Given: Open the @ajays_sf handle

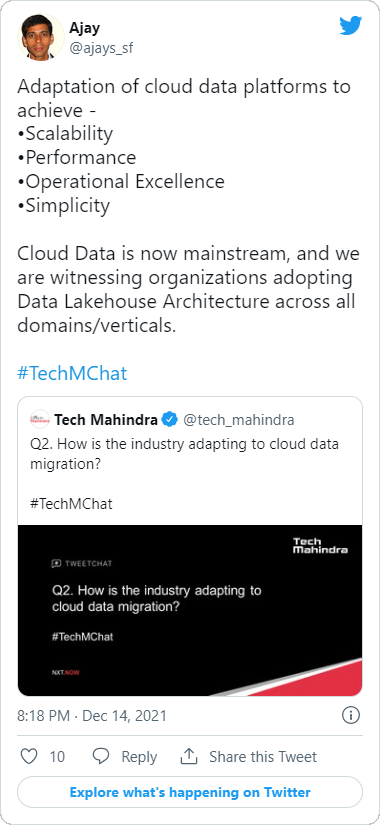Looking at the screenshot, I should (x=101, y=48).
